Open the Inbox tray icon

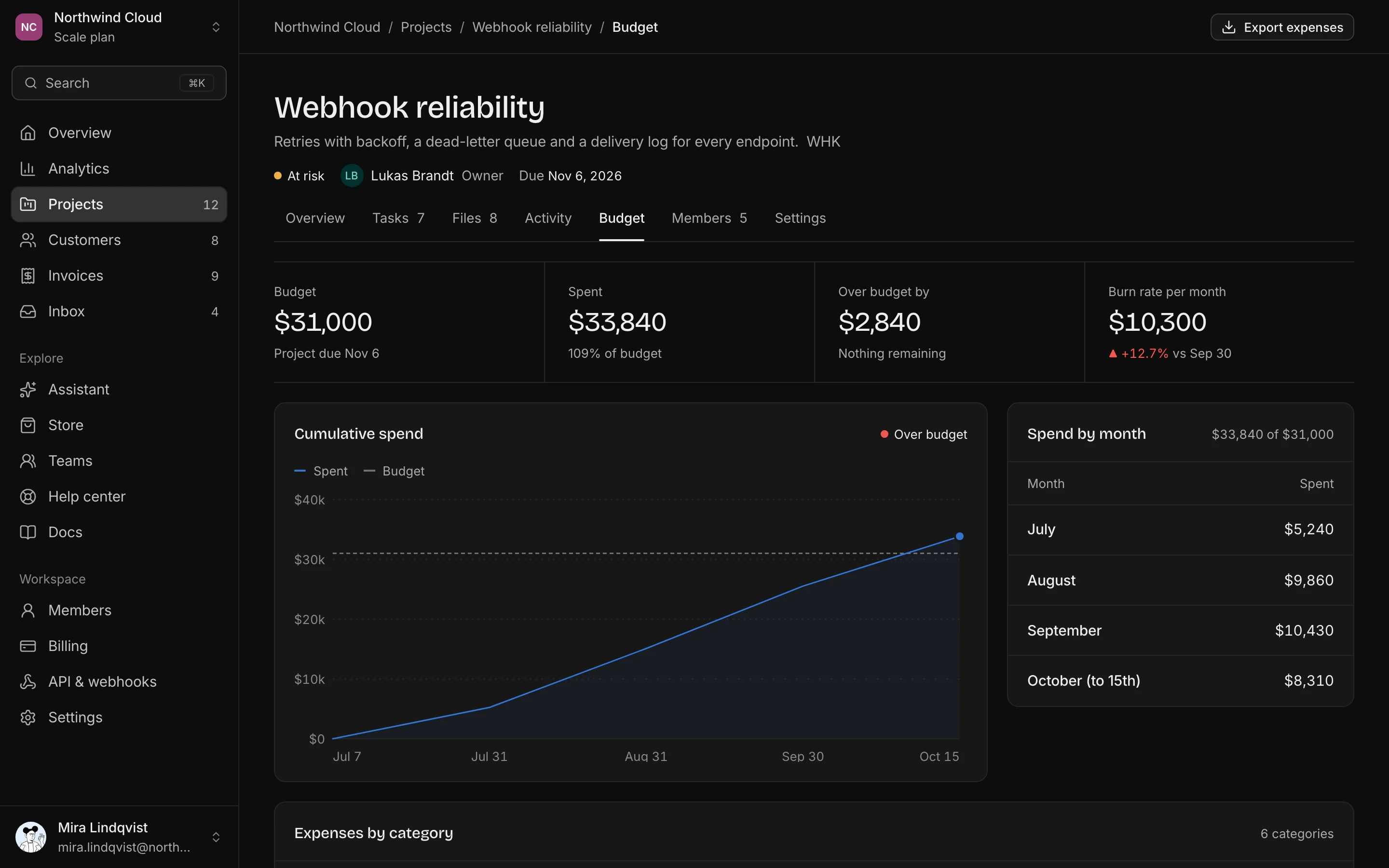pos(27,311)
